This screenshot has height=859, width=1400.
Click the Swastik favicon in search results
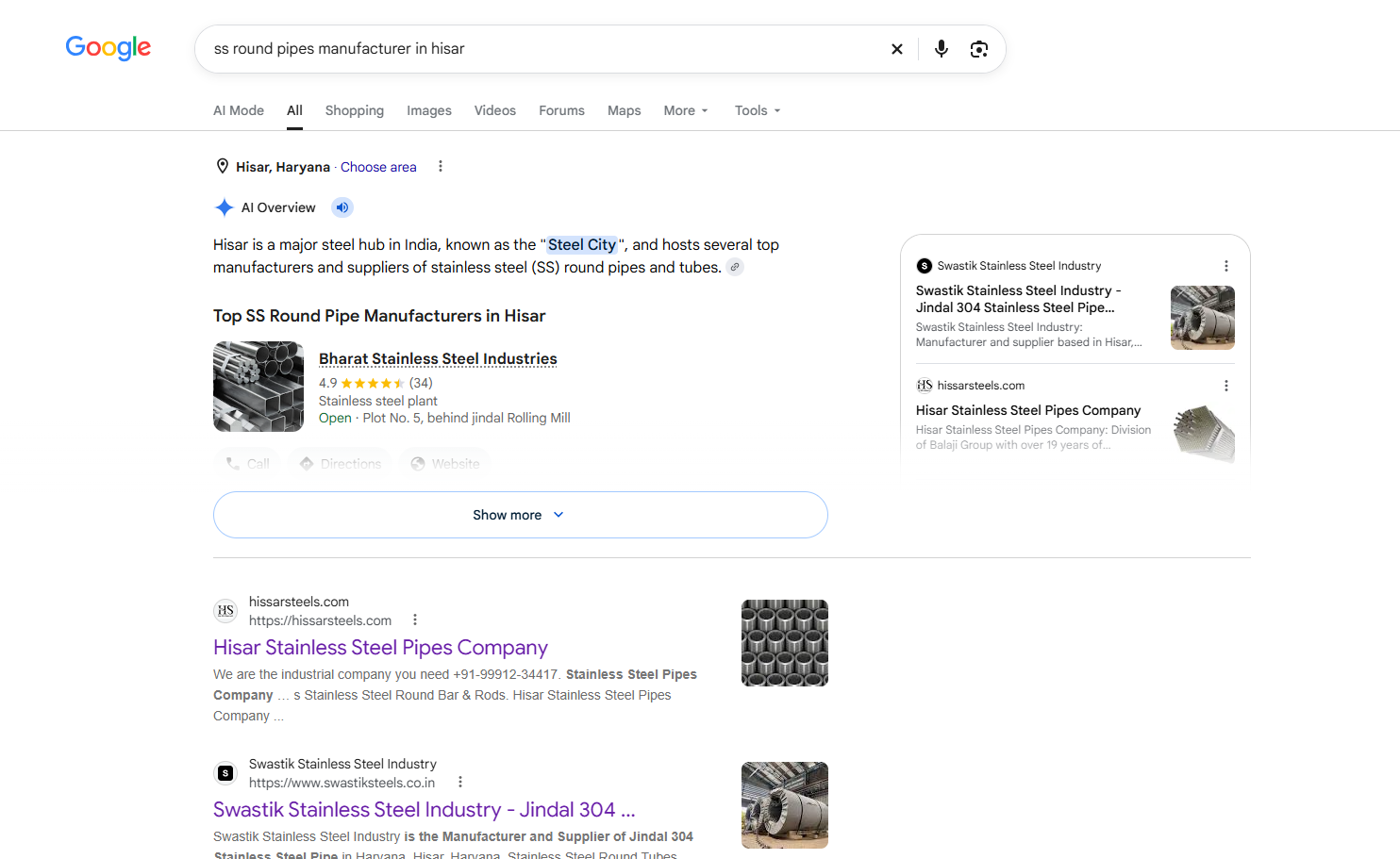tap(225, 773)
